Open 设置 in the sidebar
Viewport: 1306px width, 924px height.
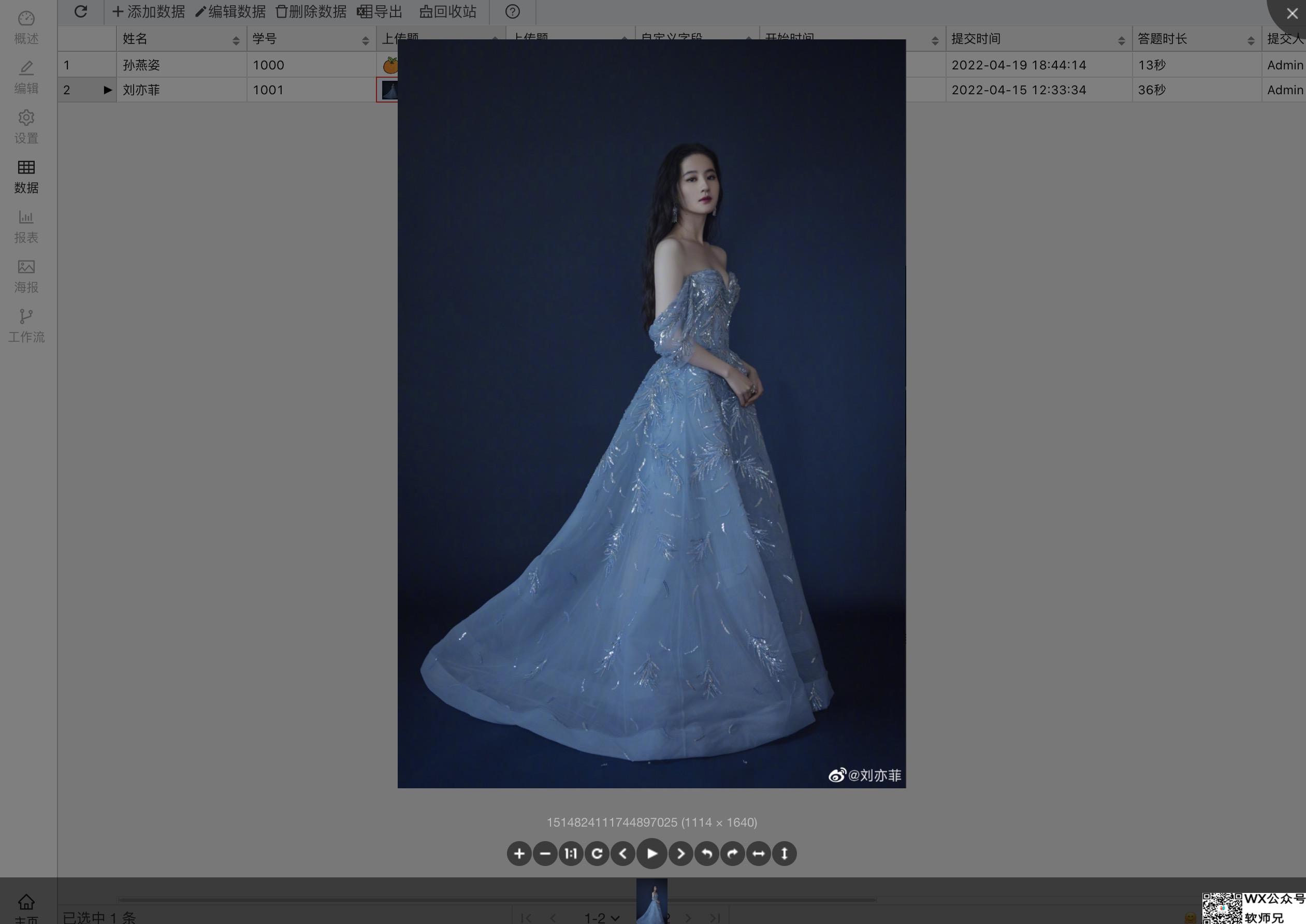[26, 127]
